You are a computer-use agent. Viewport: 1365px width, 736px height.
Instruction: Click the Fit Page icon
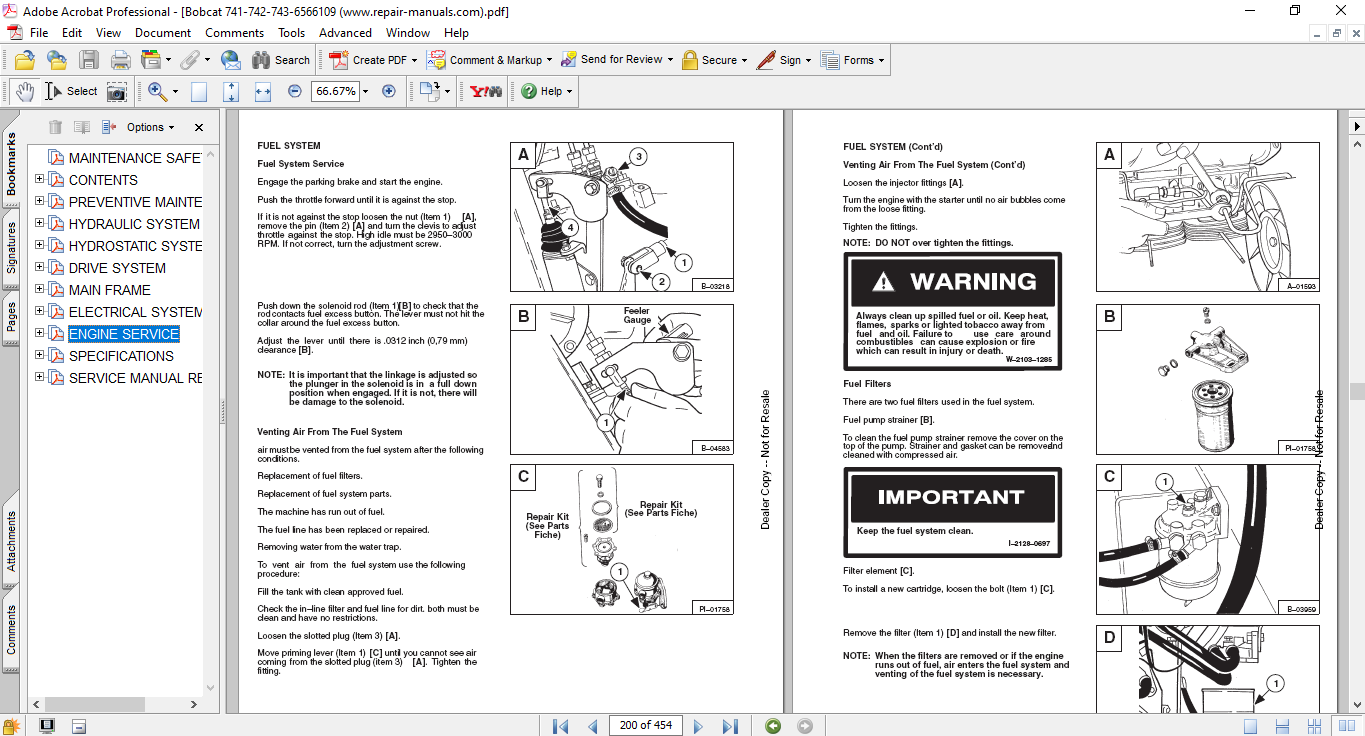click(x=231, y=91)
